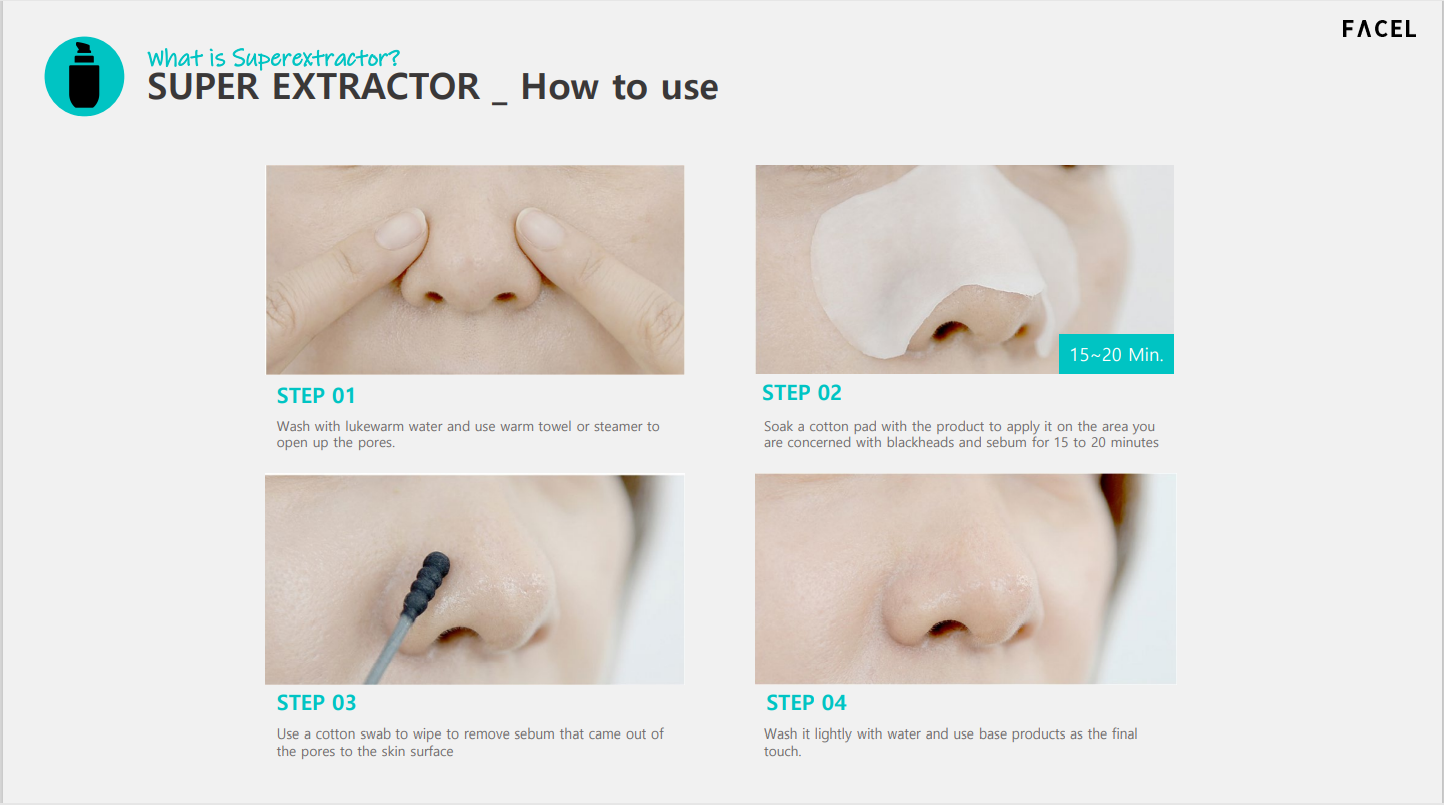The height and width of the screenshot is (805, 1444).
Task: Click the 'SUPER EXTRACTOR _ How to use' title
Action: coord(433,87)
